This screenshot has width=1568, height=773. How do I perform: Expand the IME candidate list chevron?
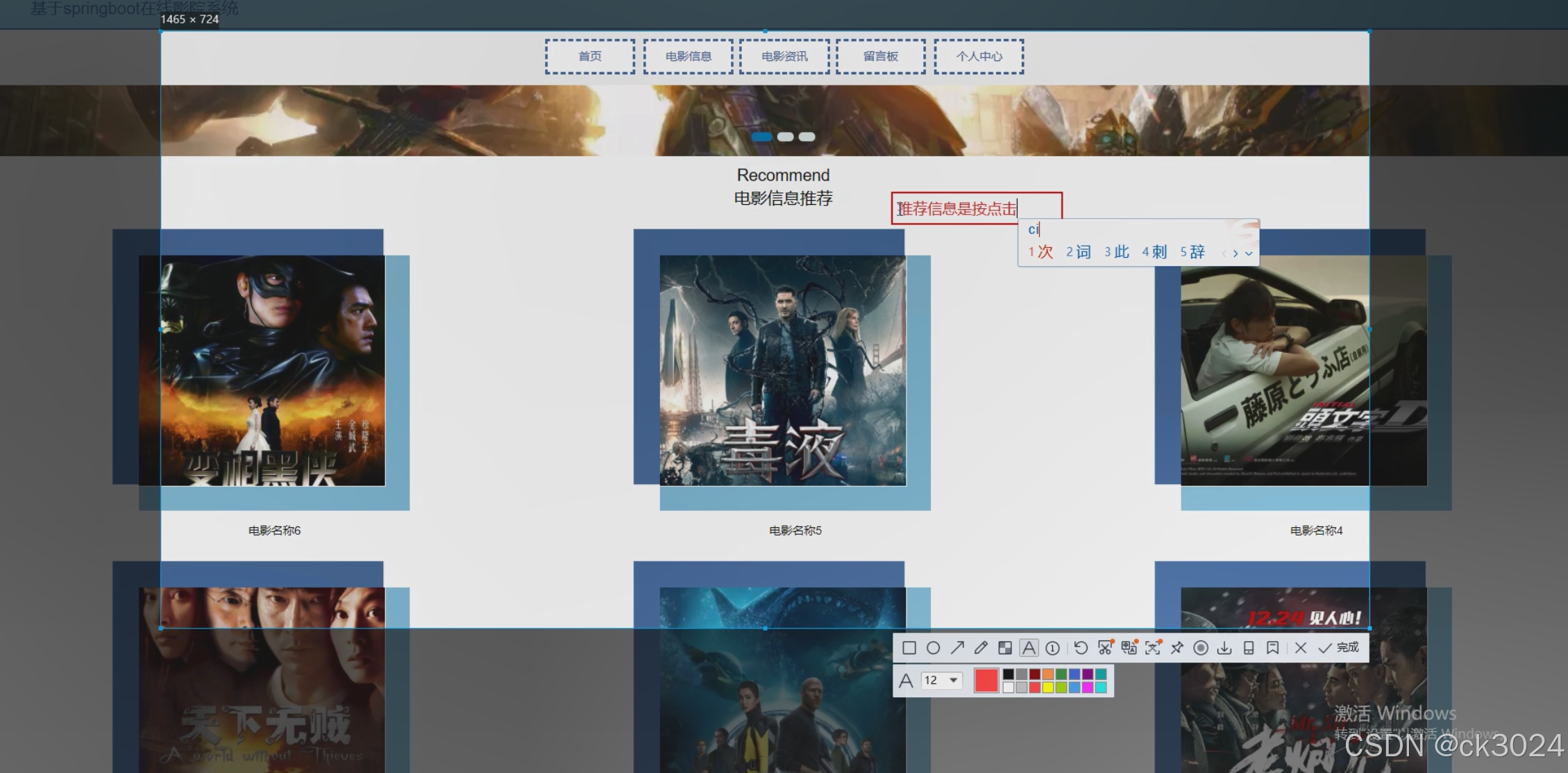(x=1249, y=253)
